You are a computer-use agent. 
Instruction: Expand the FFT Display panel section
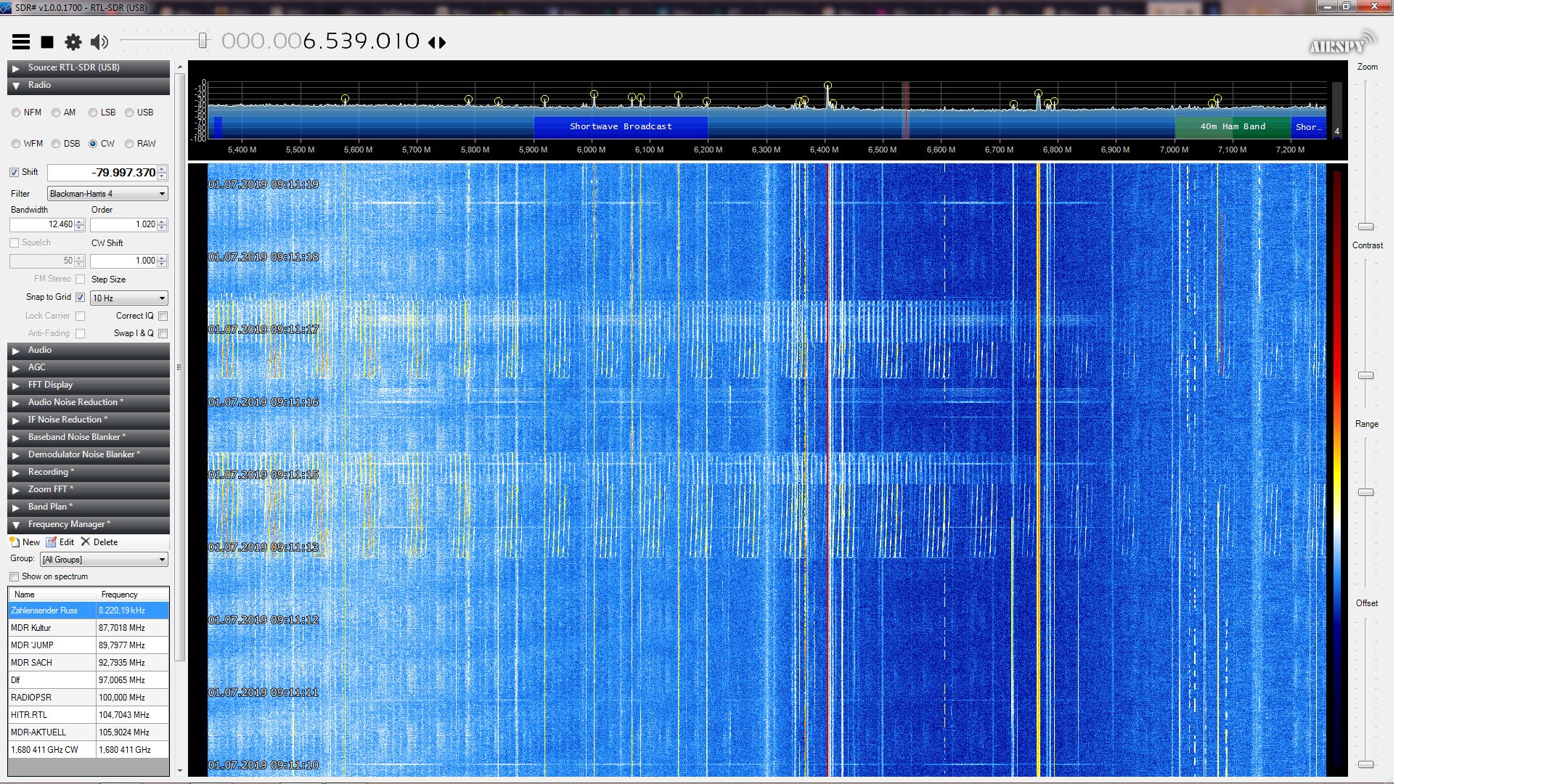pyautogui.click(x=50, y=385)
